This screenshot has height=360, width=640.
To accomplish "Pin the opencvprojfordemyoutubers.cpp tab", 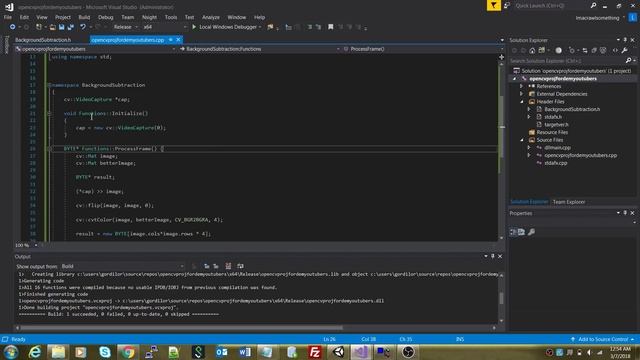I will click(x=171, y=40).
